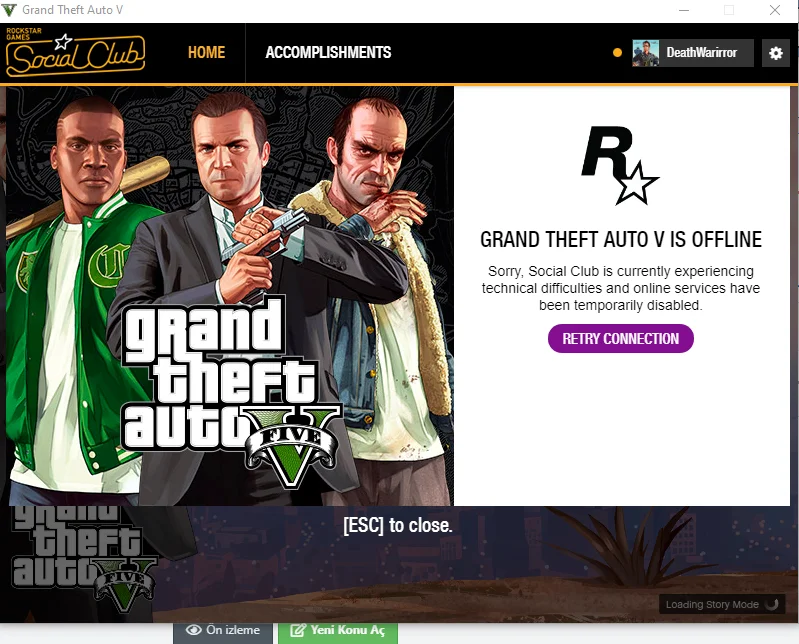
Task: Click the Grand Theft Auto V cover artwork
Action: (230, 296)
